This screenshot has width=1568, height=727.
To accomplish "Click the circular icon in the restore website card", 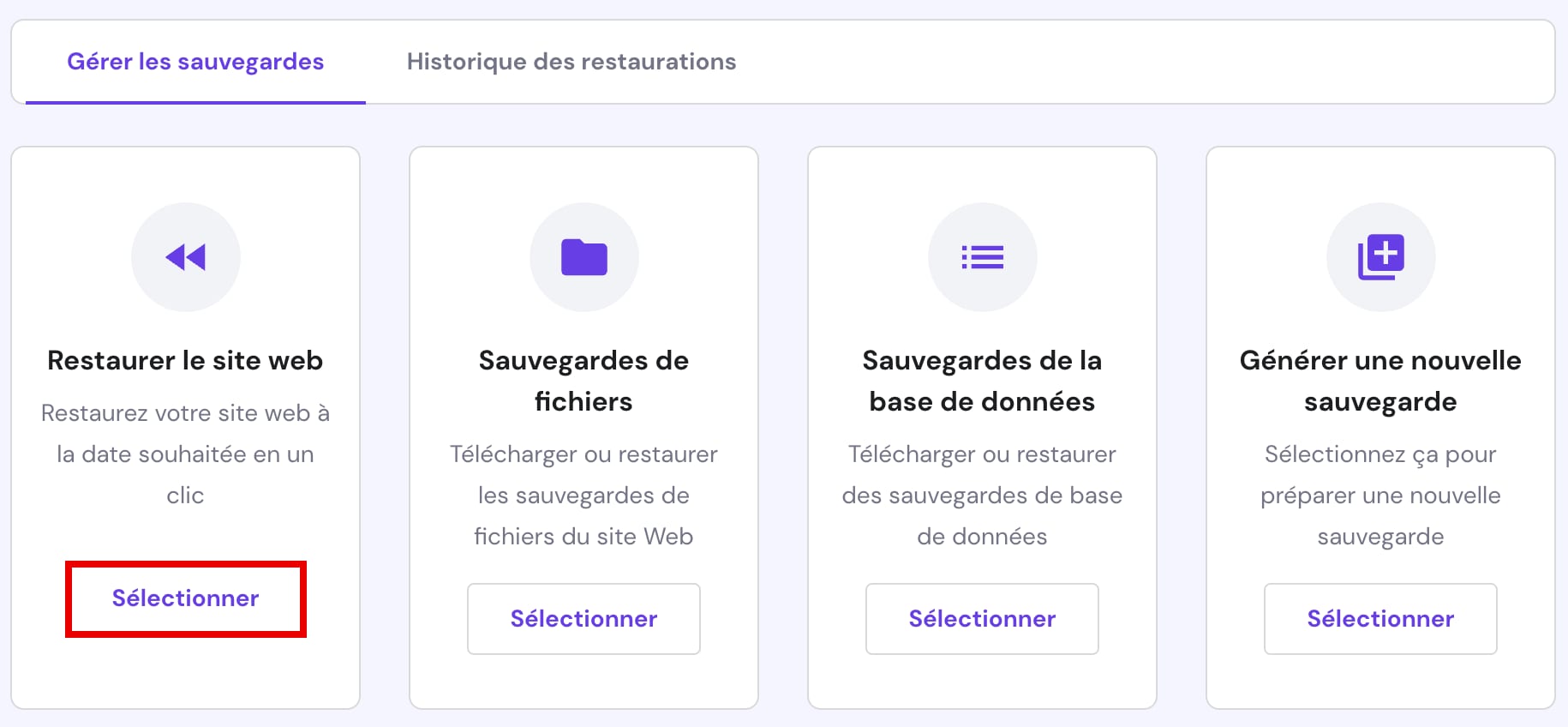I will point(186,256).
